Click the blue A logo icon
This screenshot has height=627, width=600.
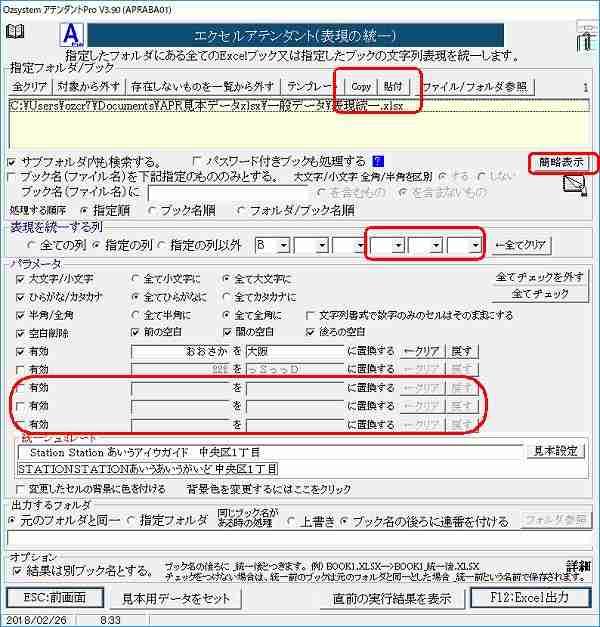tap(71, 35)
